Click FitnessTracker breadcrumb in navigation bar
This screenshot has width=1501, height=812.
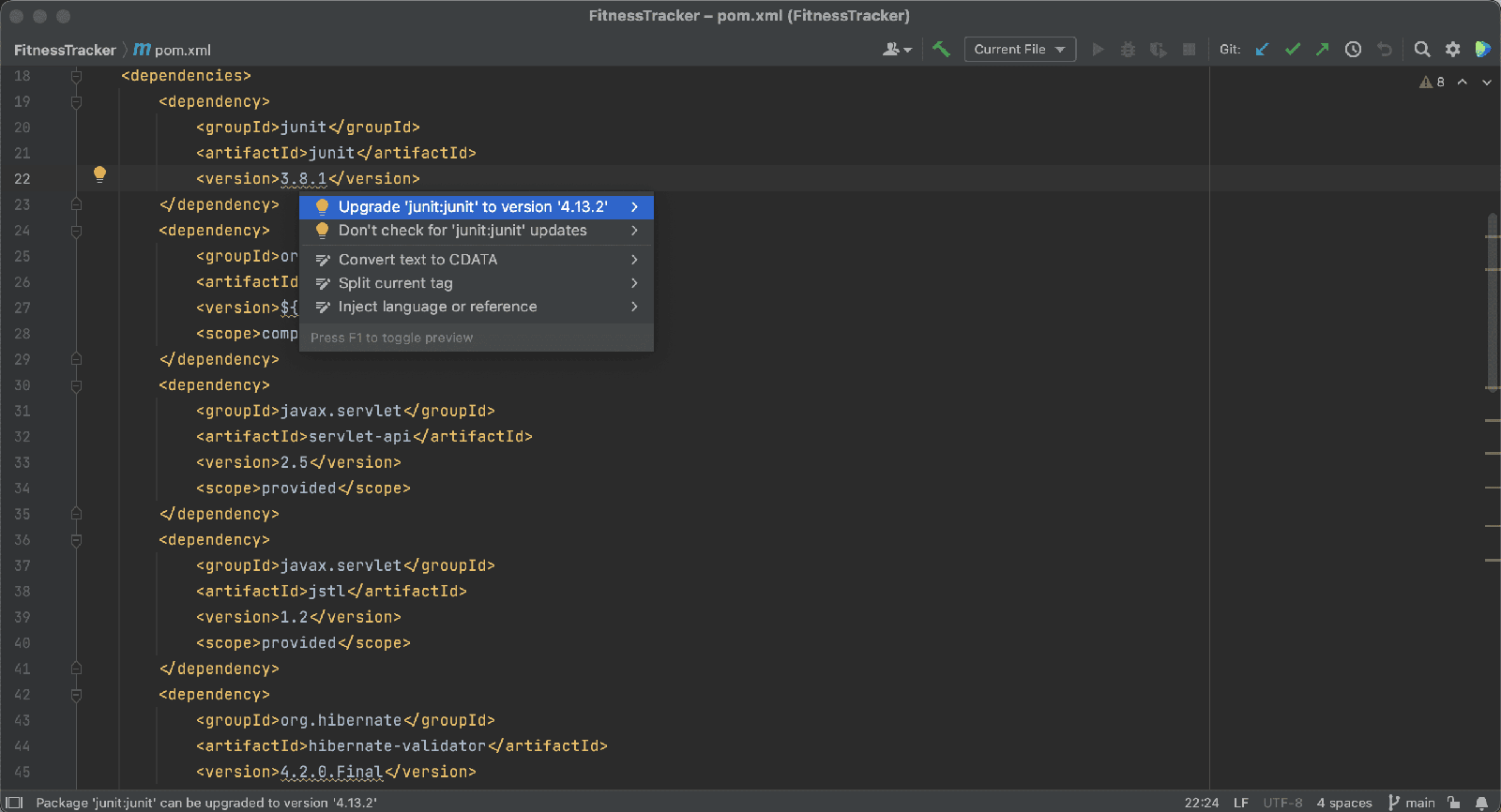point(65,50)
